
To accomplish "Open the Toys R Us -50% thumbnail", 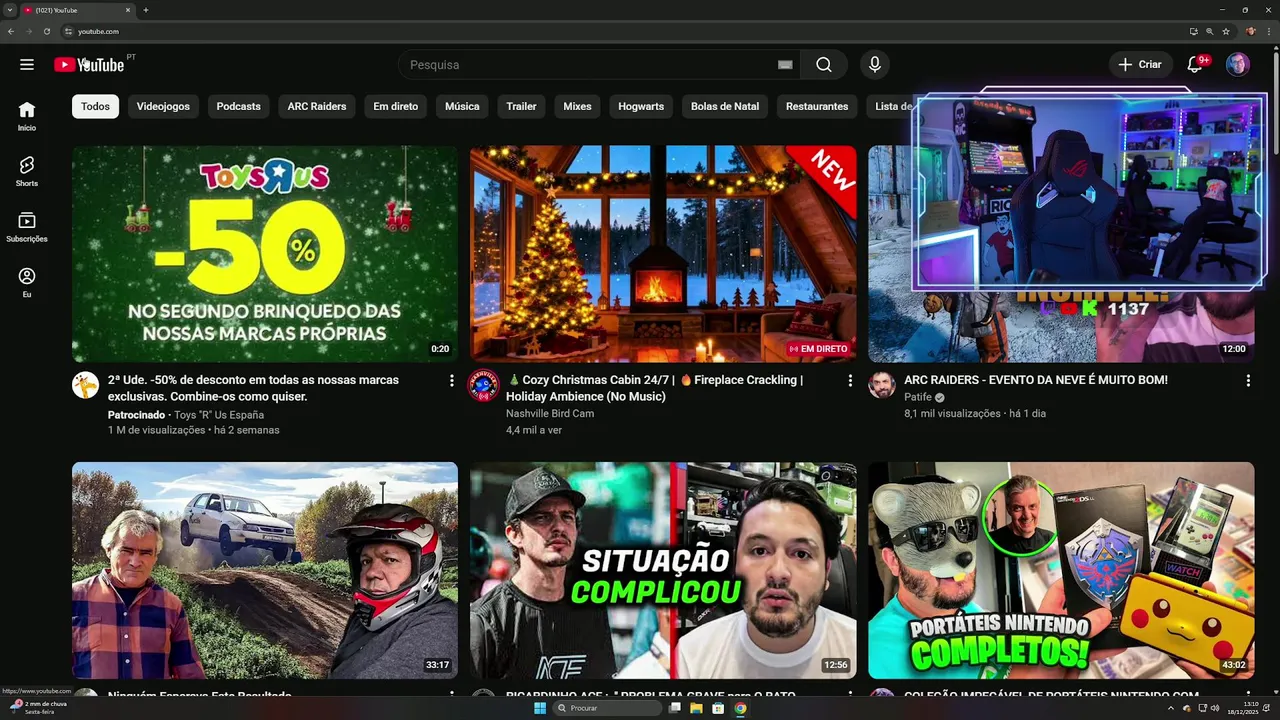I will pyautogui.click(x=265, y=254).
